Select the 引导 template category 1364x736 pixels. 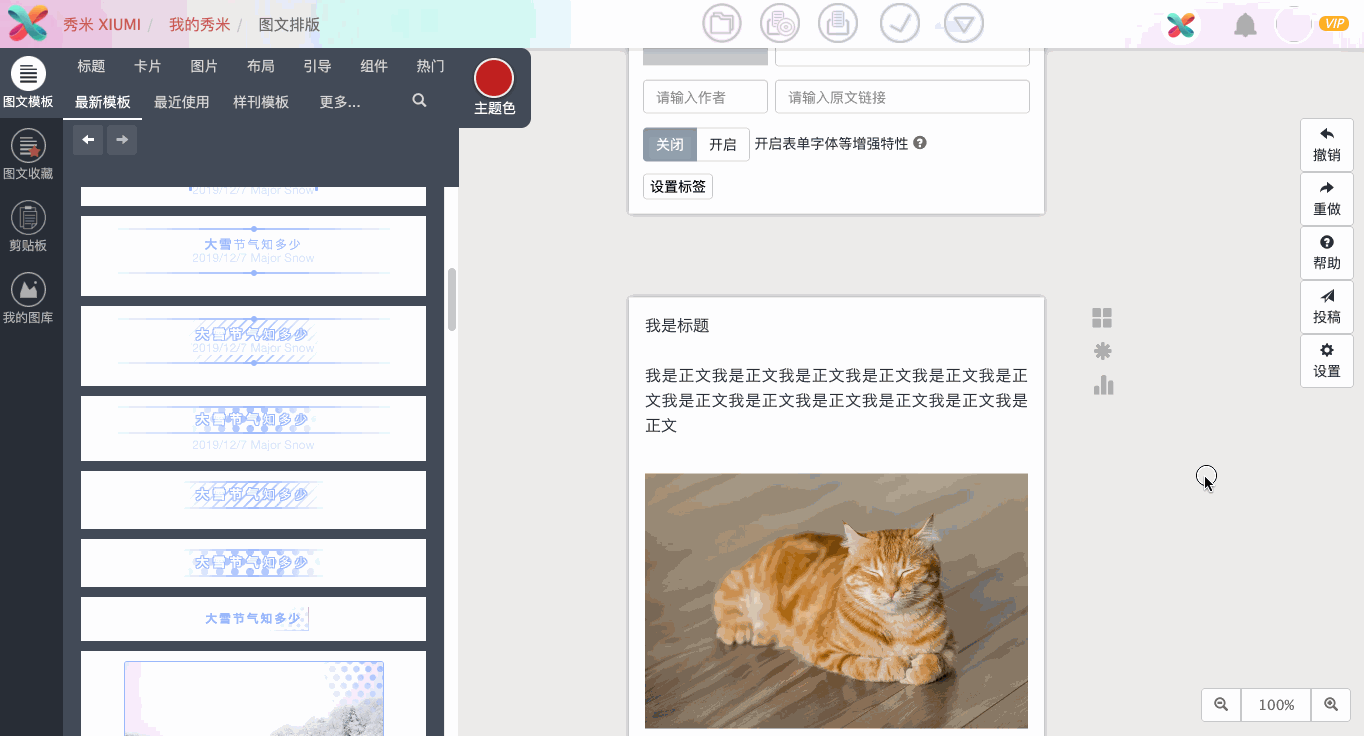coord(317,66)
